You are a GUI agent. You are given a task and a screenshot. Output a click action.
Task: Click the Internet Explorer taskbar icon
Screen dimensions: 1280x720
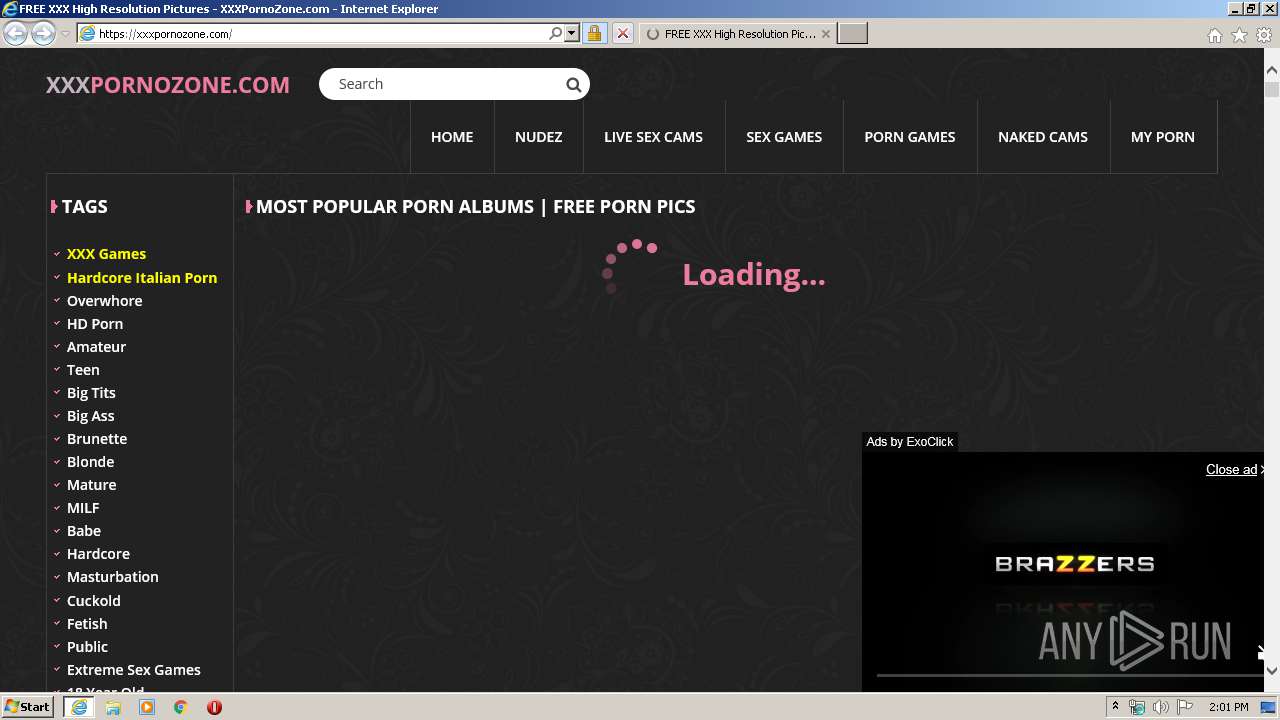78,707
